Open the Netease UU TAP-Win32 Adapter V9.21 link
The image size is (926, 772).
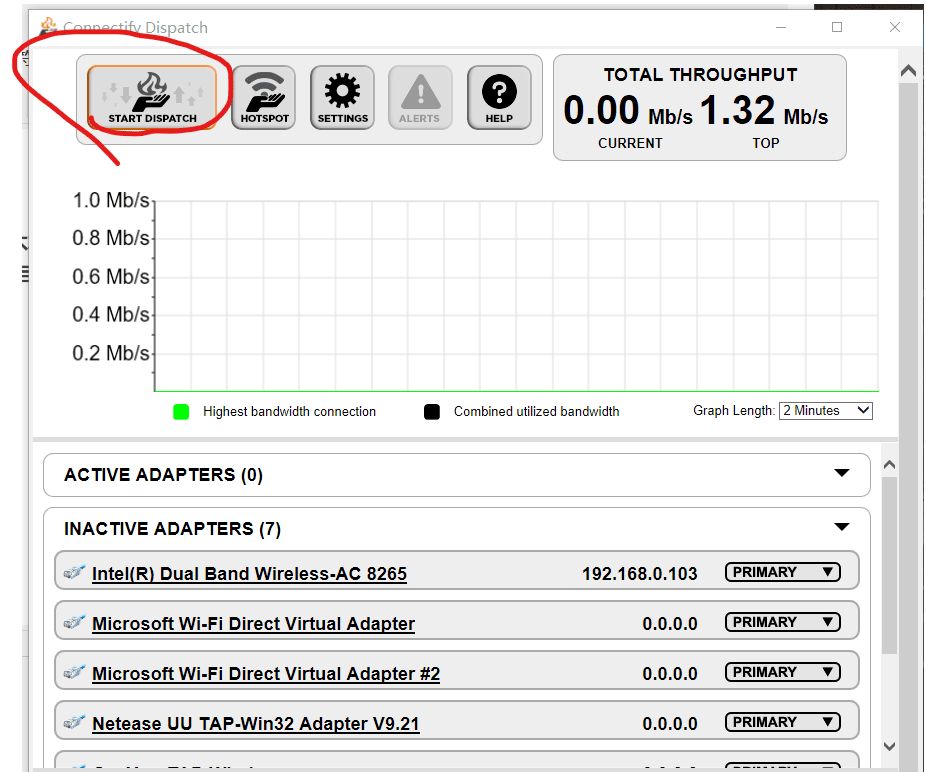point(256,724)
